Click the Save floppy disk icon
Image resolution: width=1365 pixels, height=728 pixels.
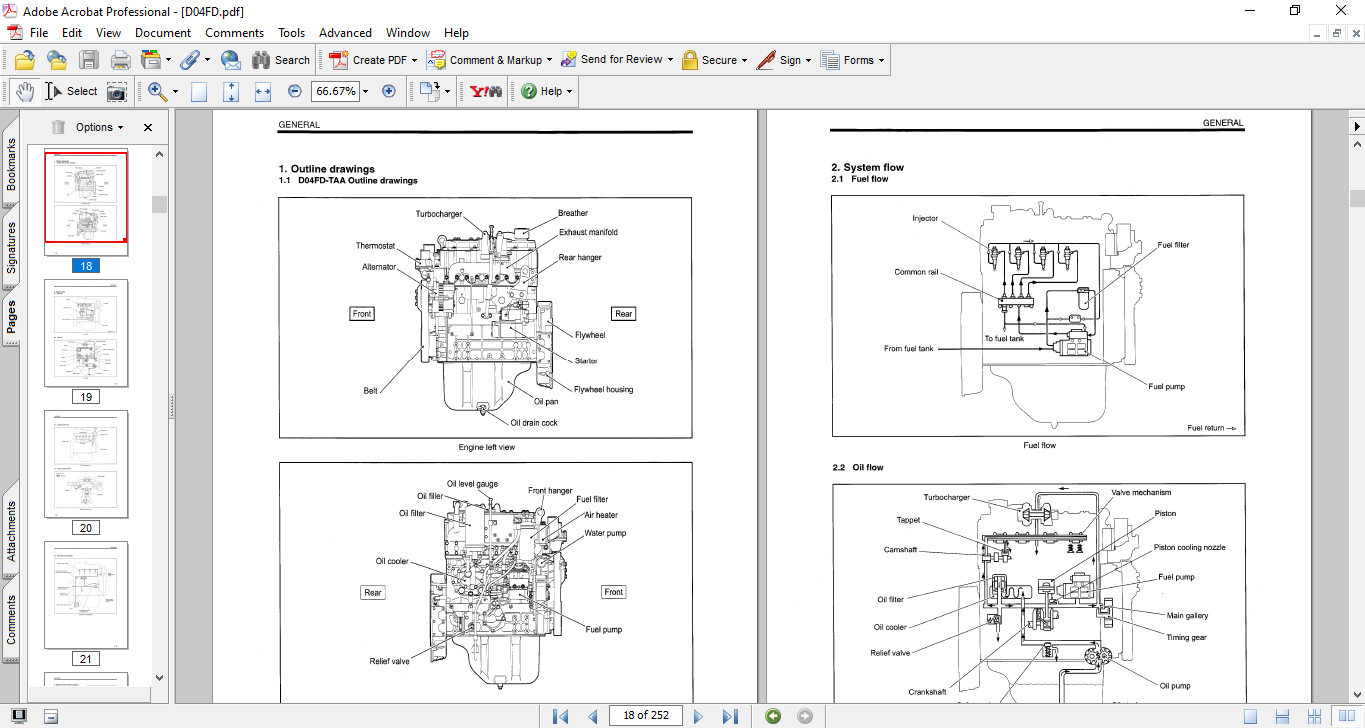pos(89,60)
